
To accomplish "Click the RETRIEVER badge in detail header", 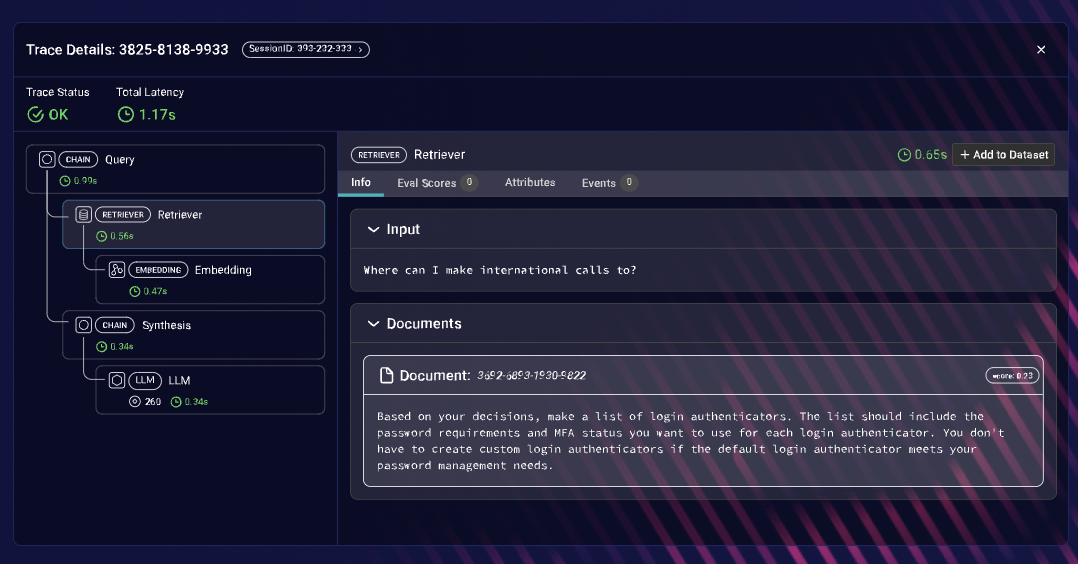I will coord(379,155).
